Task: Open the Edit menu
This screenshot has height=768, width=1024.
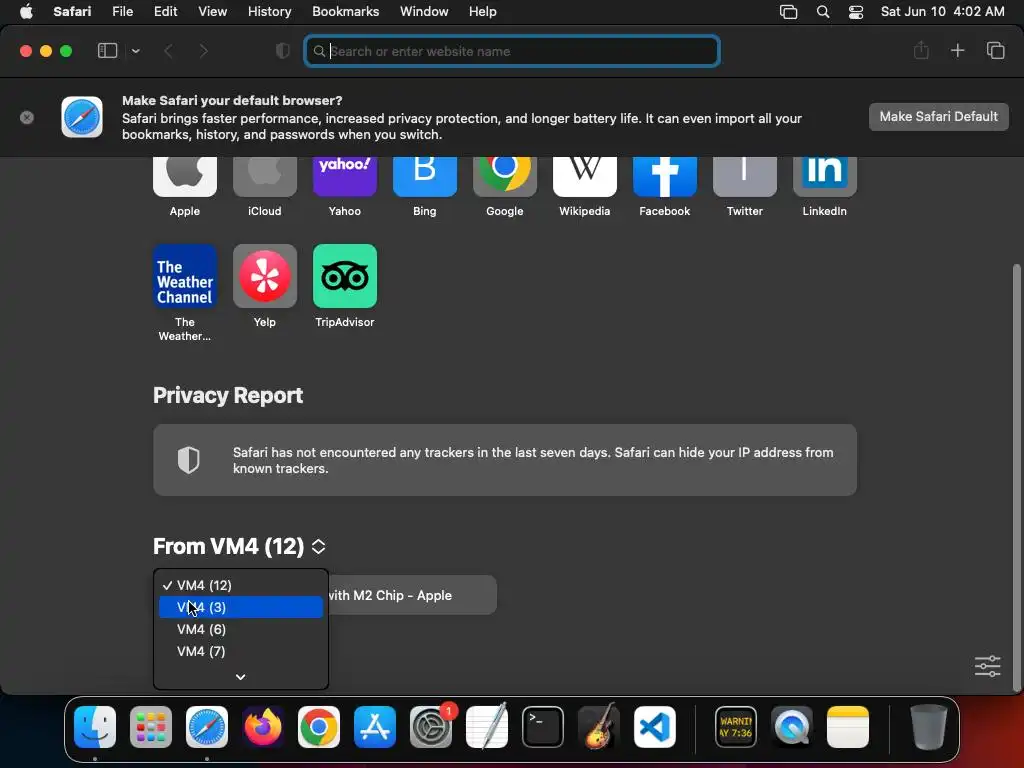Action: tap(165, 12)
